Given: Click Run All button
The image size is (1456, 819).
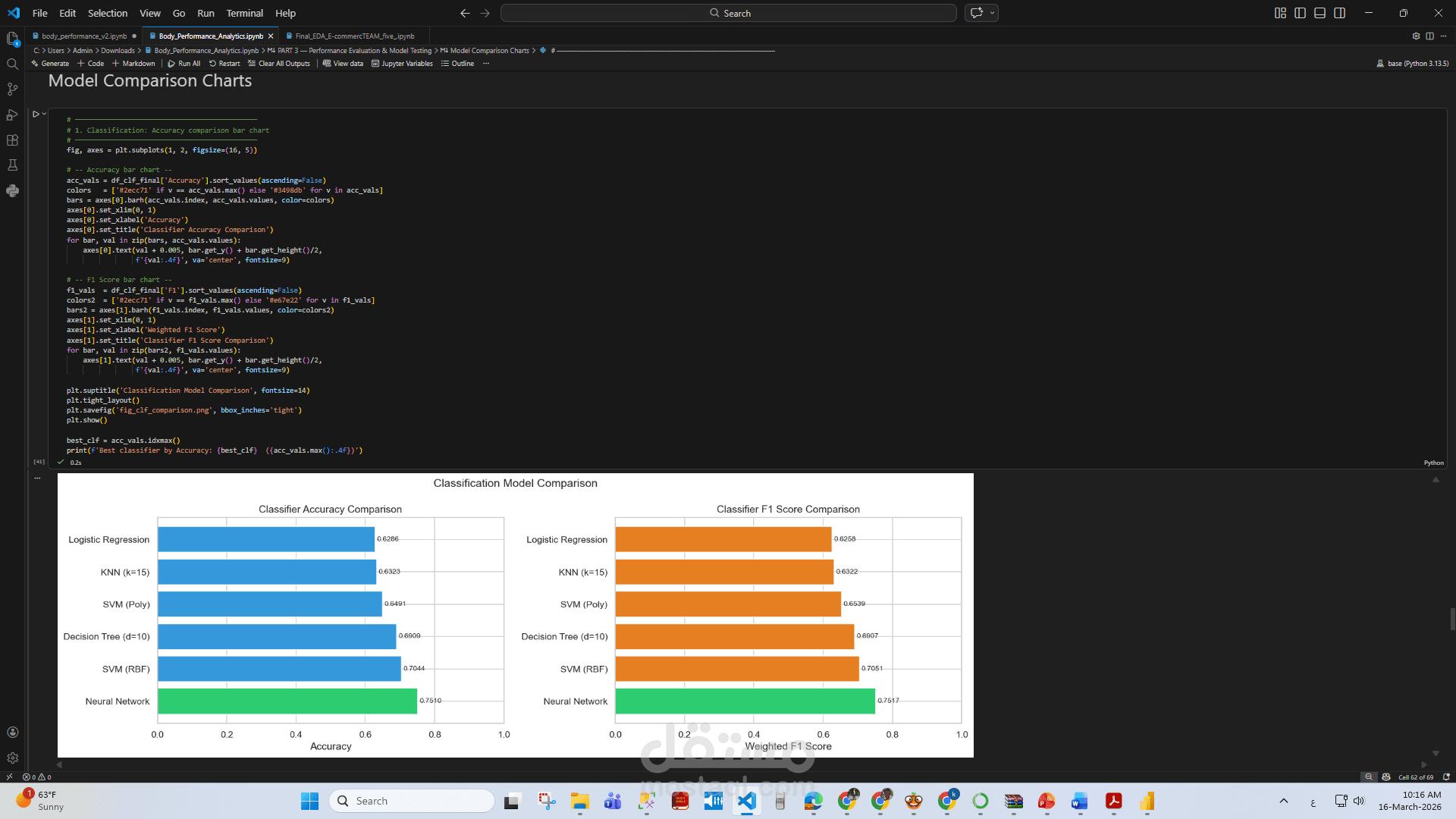Looking at the screenshot, I should tap(184, 64).
